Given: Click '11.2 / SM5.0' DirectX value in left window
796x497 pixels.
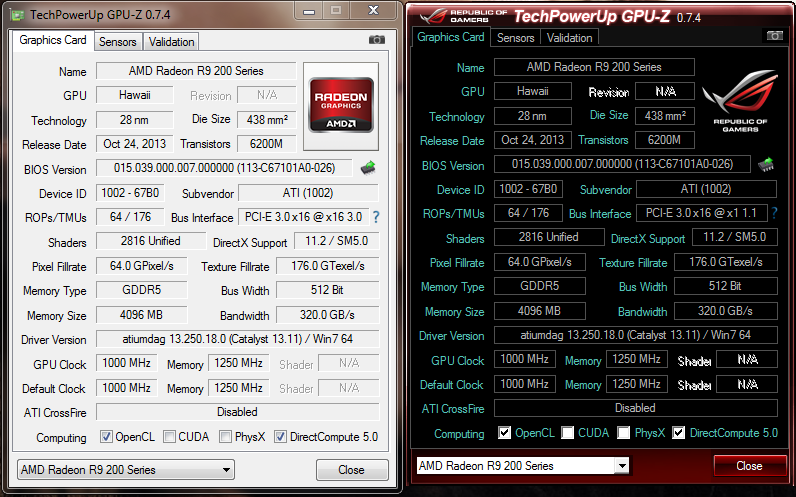Looking at the screenshot, I should pos(337,241).
